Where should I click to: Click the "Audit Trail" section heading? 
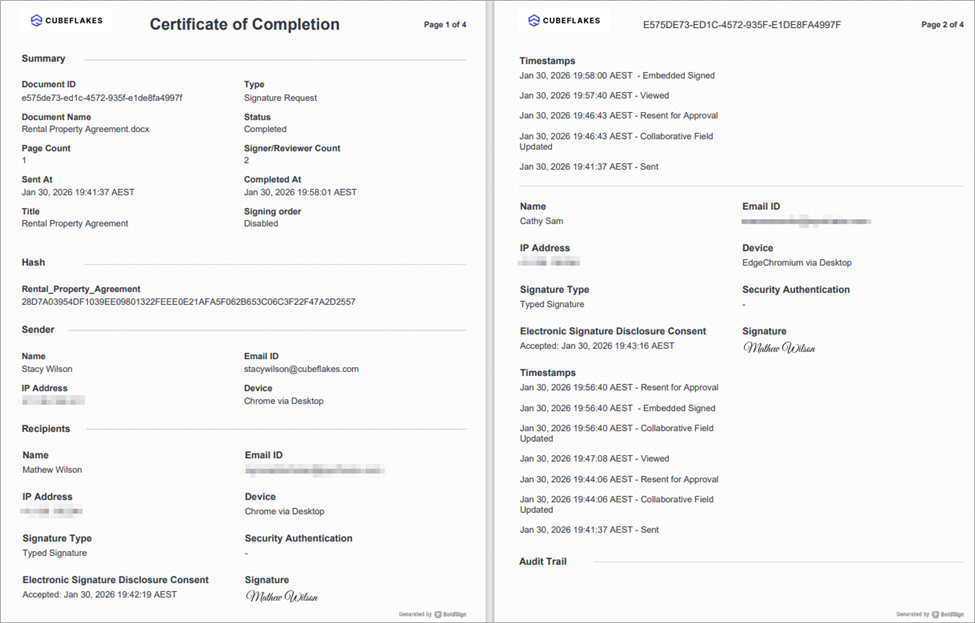tap(543, 561)
